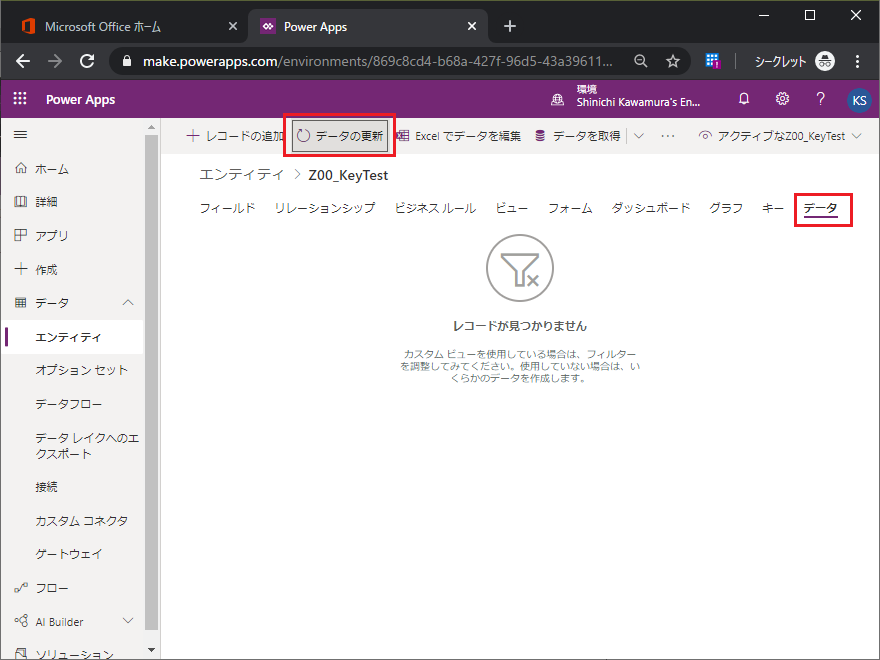Image resolution: width=880 pixels, height=660 pixels.
Task: Switch to ビュー tab
Action: (512, 208)
